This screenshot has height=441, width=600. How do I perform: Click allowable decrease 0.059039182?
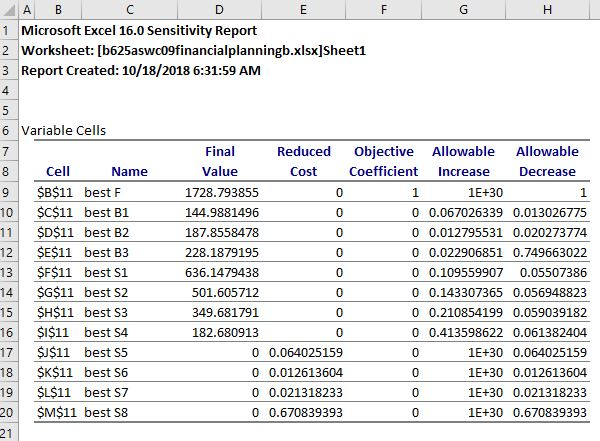coord(550,313)
